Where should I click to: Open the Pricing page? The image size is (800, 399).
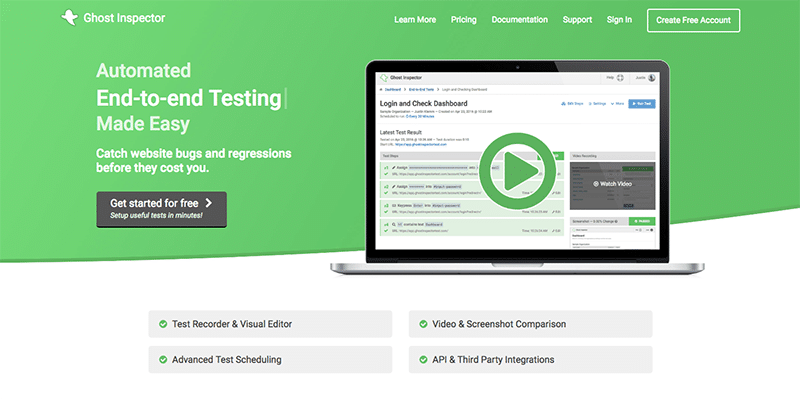pyautogui.click(x=463, y=20)
